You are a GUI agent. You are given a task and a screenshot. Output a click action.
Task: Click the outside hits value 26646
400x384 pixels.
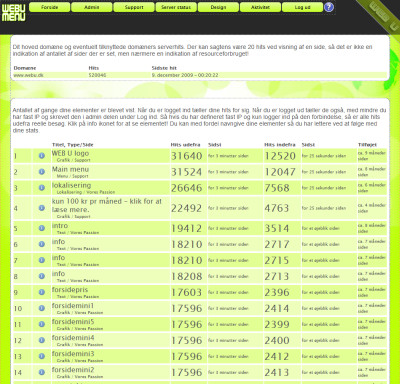(x=187, y=188)
